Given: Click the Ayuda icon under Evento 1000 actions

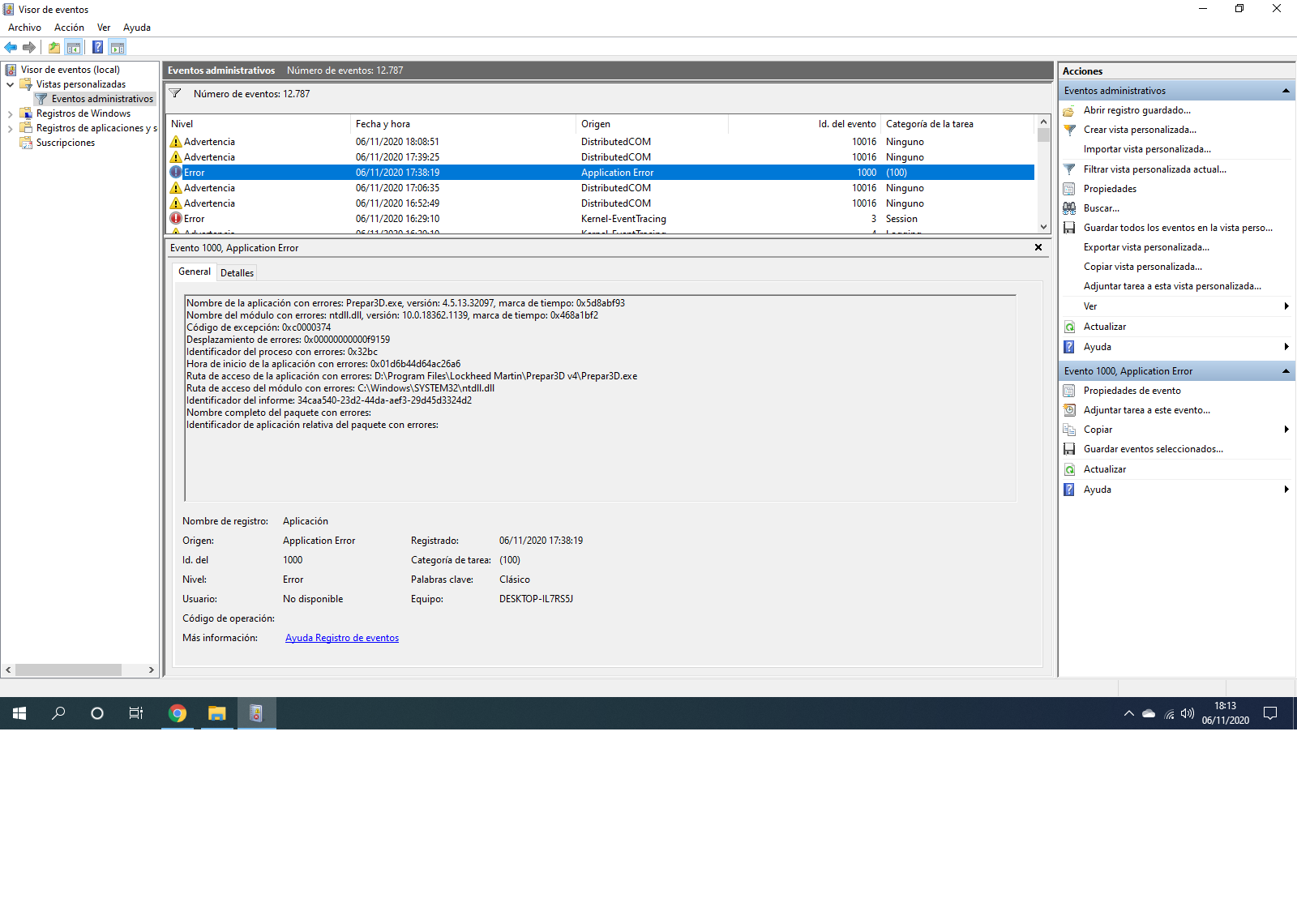Looking at the screenshot, I should click(x=1069, y=490).
